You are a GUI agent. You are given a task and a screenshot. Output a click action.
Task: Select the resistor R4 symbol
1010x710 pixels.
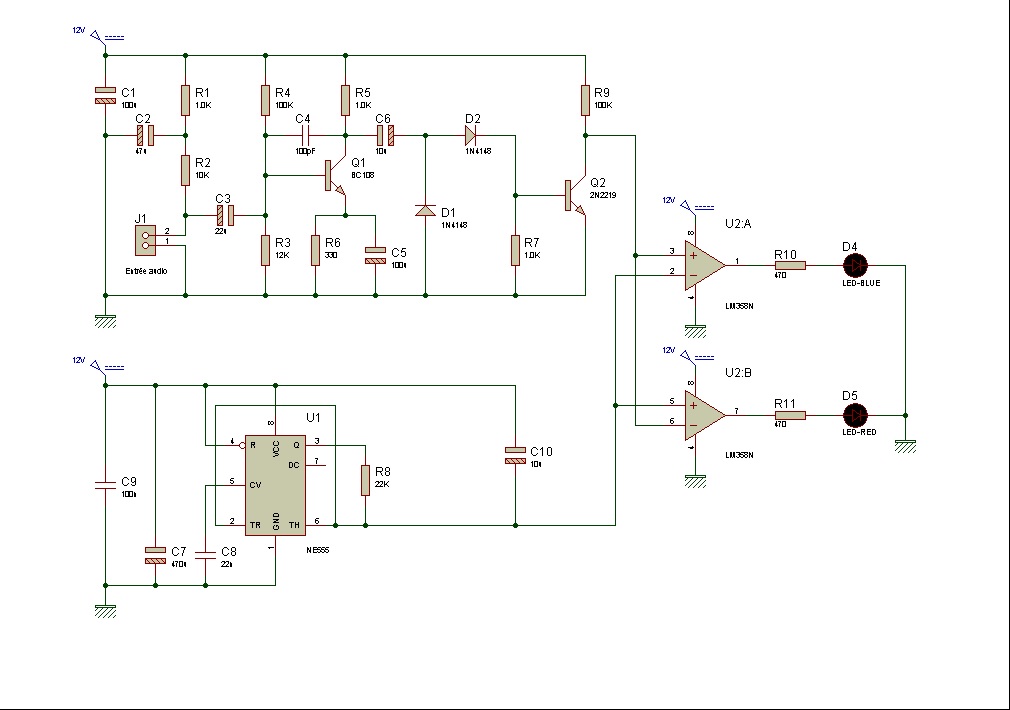265,101
